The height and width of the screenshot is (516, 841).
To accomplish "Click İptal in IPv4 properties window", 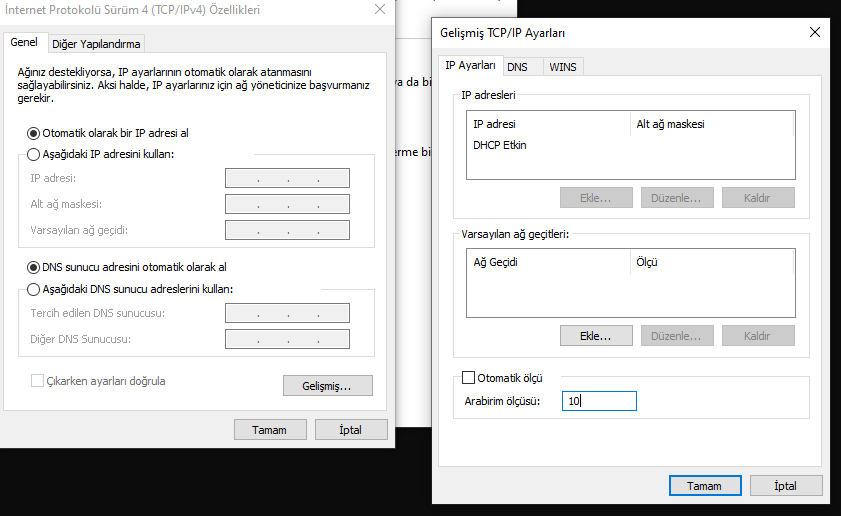I will [x=351, y=430].
